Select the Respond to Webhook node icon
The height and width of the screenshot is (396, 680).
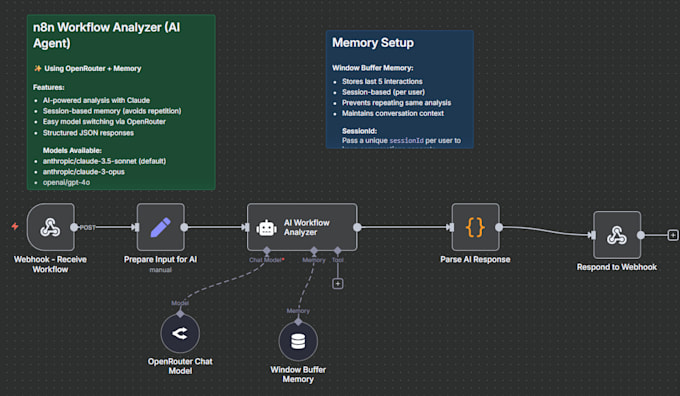pos(617,235)
